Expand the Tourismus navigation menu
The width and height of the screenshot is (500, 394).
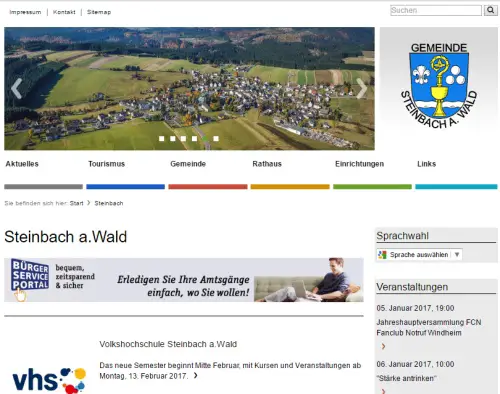click(106, 164)
